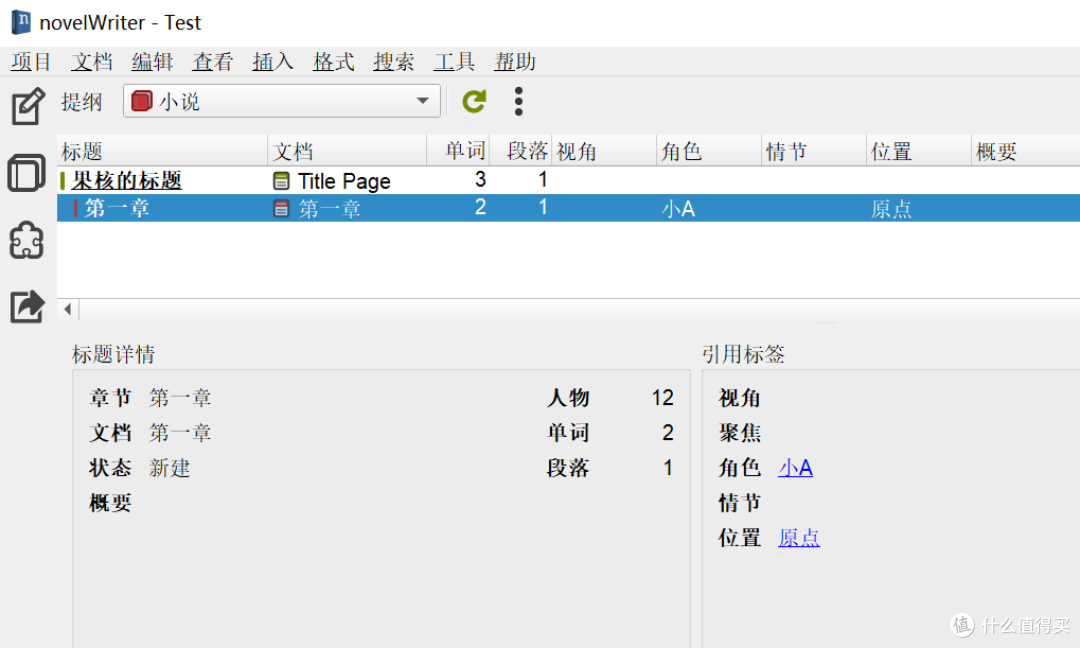Open the three-dot outline options menu

[519, 101]
